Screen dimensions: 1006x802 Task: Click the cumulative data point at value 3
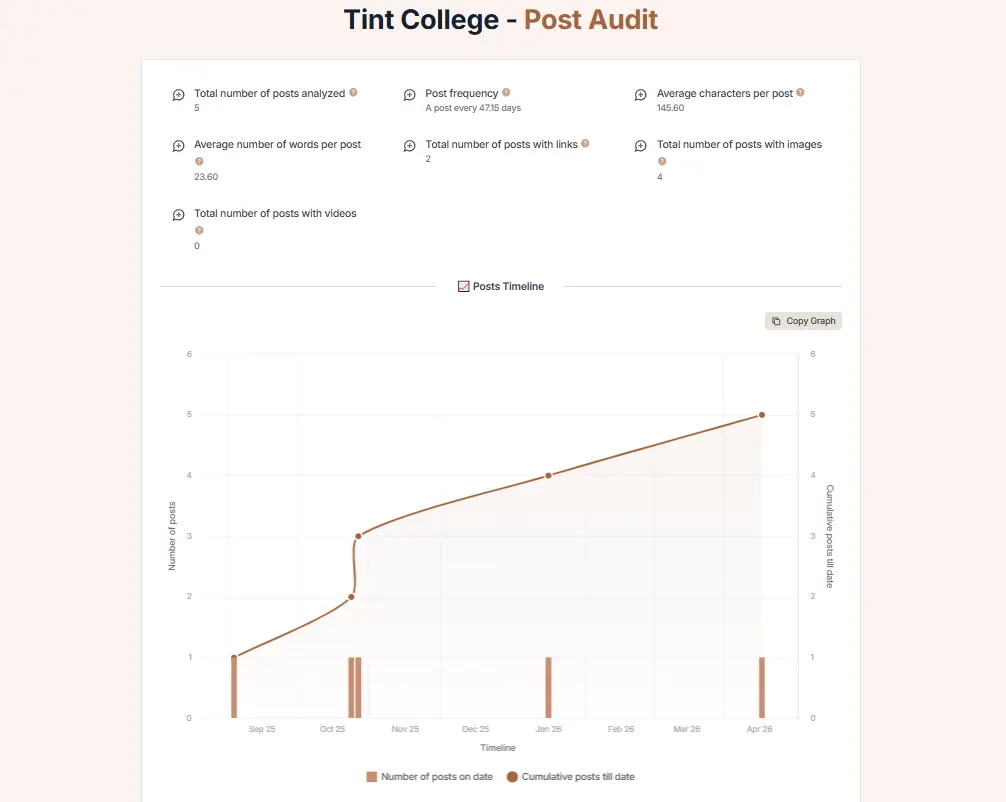pos(358,536)
